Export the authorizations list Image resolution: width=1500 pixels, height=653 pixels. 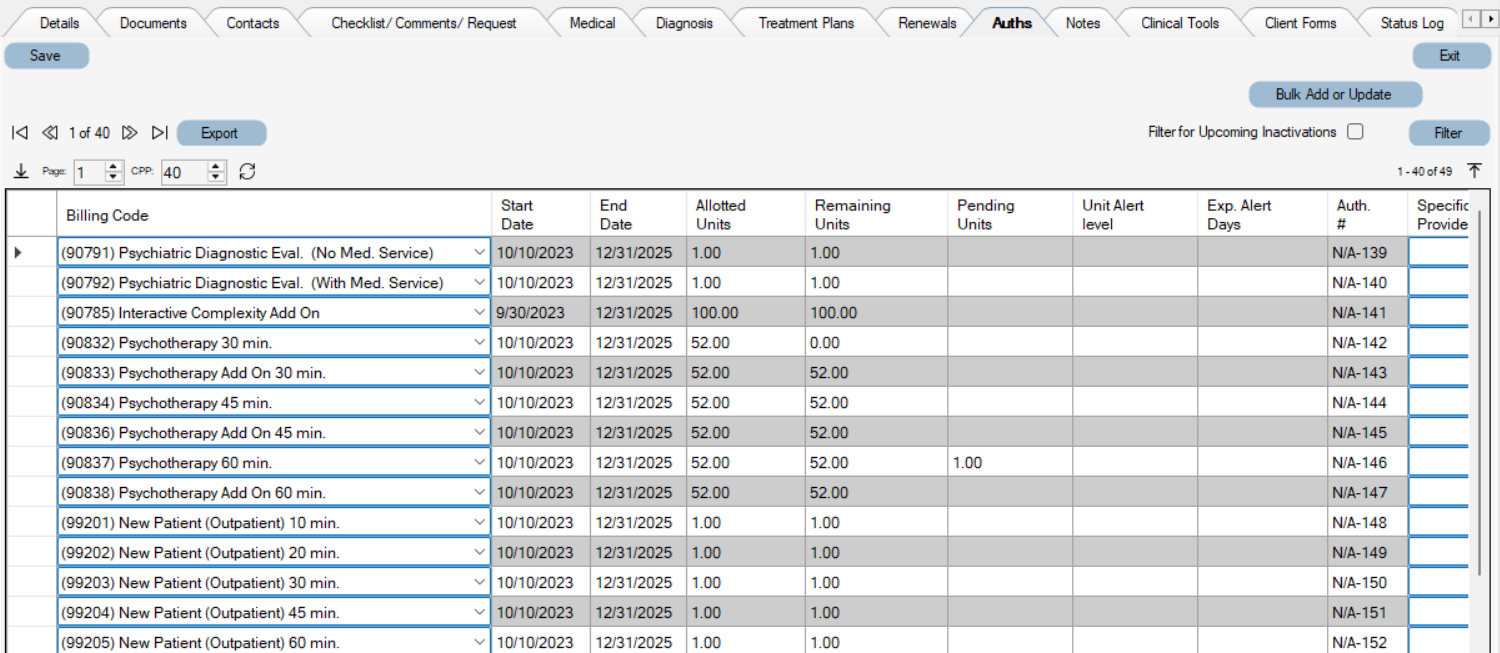(220, 132)
